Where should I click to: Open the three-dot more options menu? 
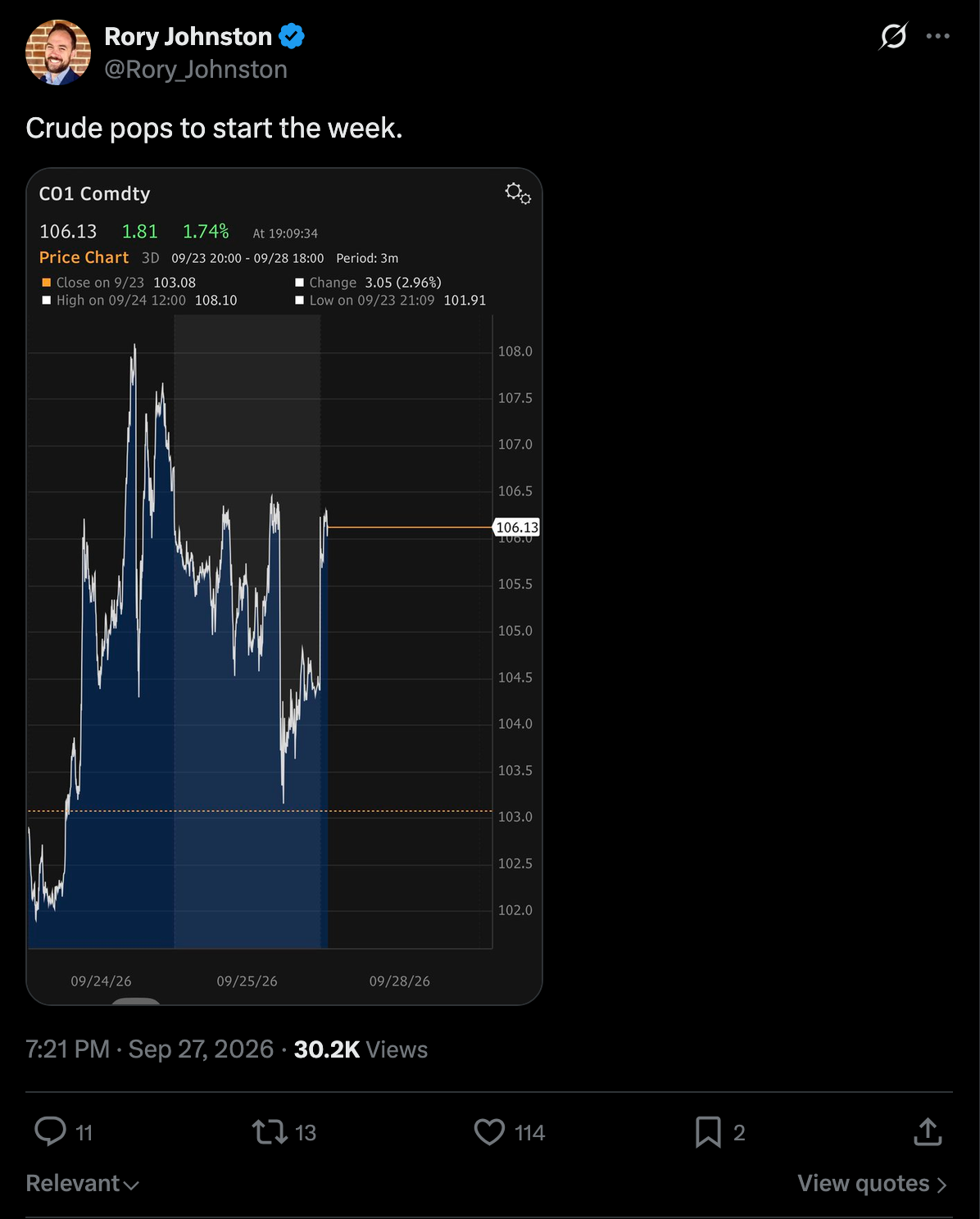937,36
